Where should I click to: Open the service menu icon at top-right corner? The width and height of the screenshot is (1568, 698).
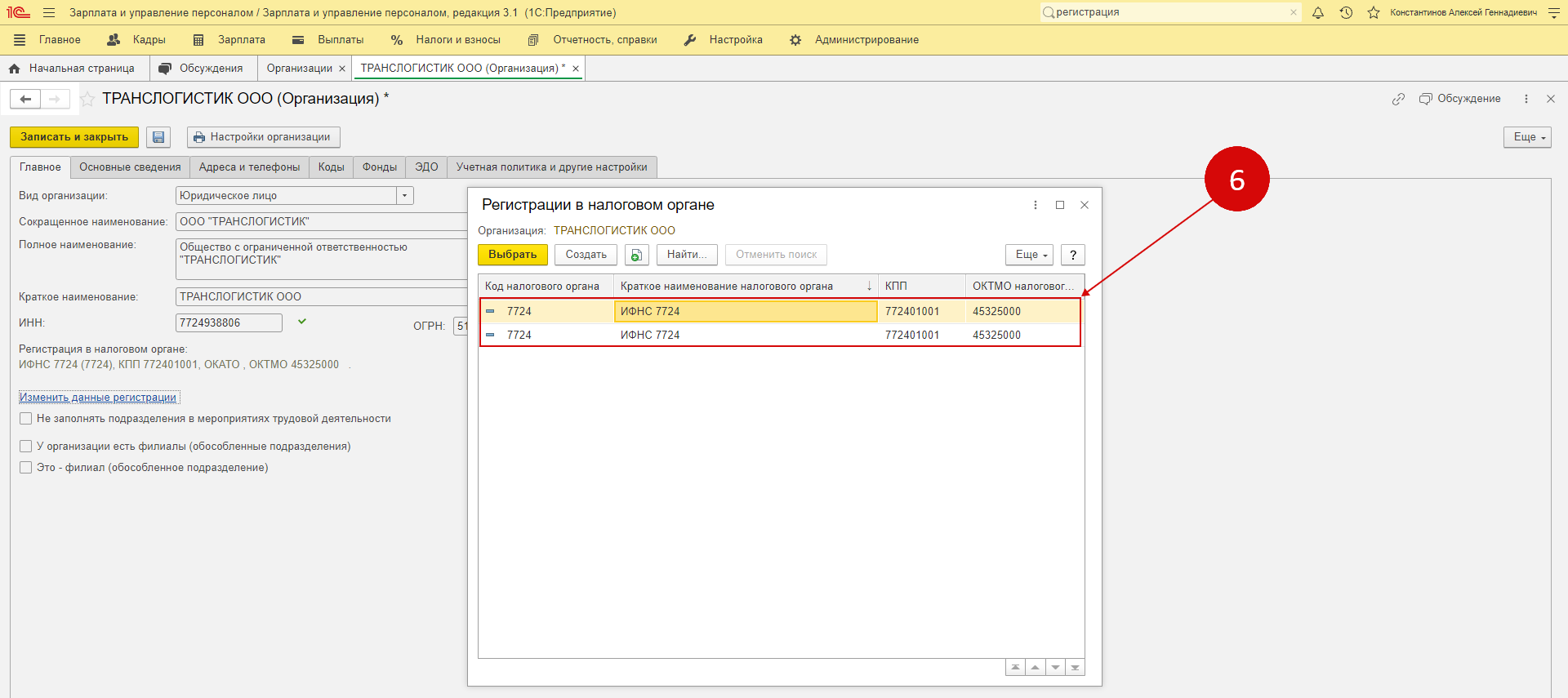click(1553, 12)
